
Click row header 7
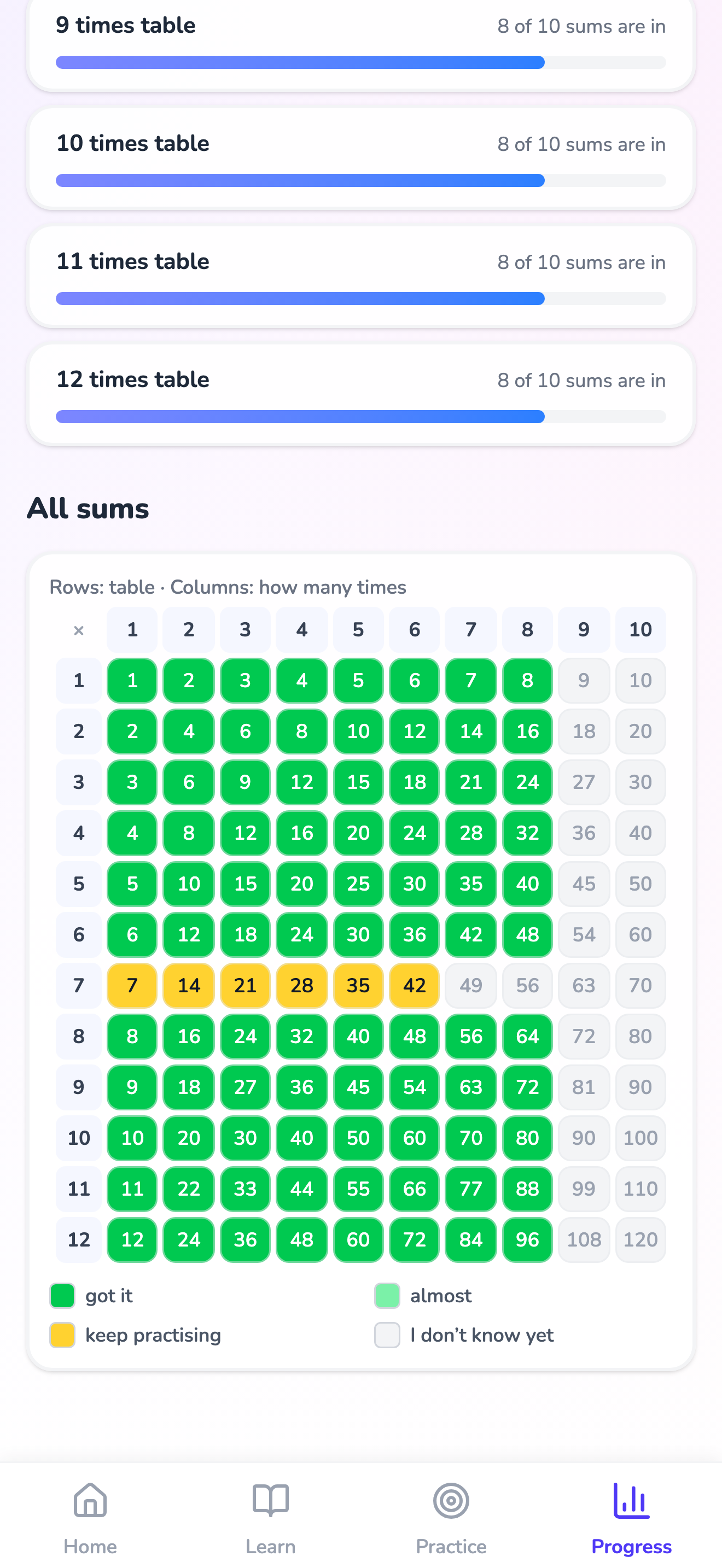pyautogui.click(x=79, y=986)
